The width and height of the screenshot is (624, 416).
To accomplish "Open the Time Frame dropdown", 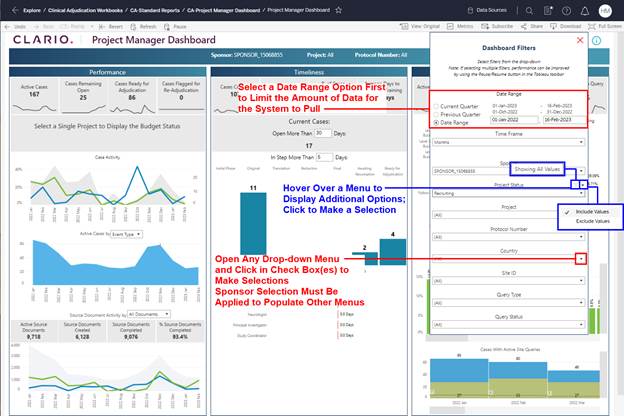I will point(509,142).
